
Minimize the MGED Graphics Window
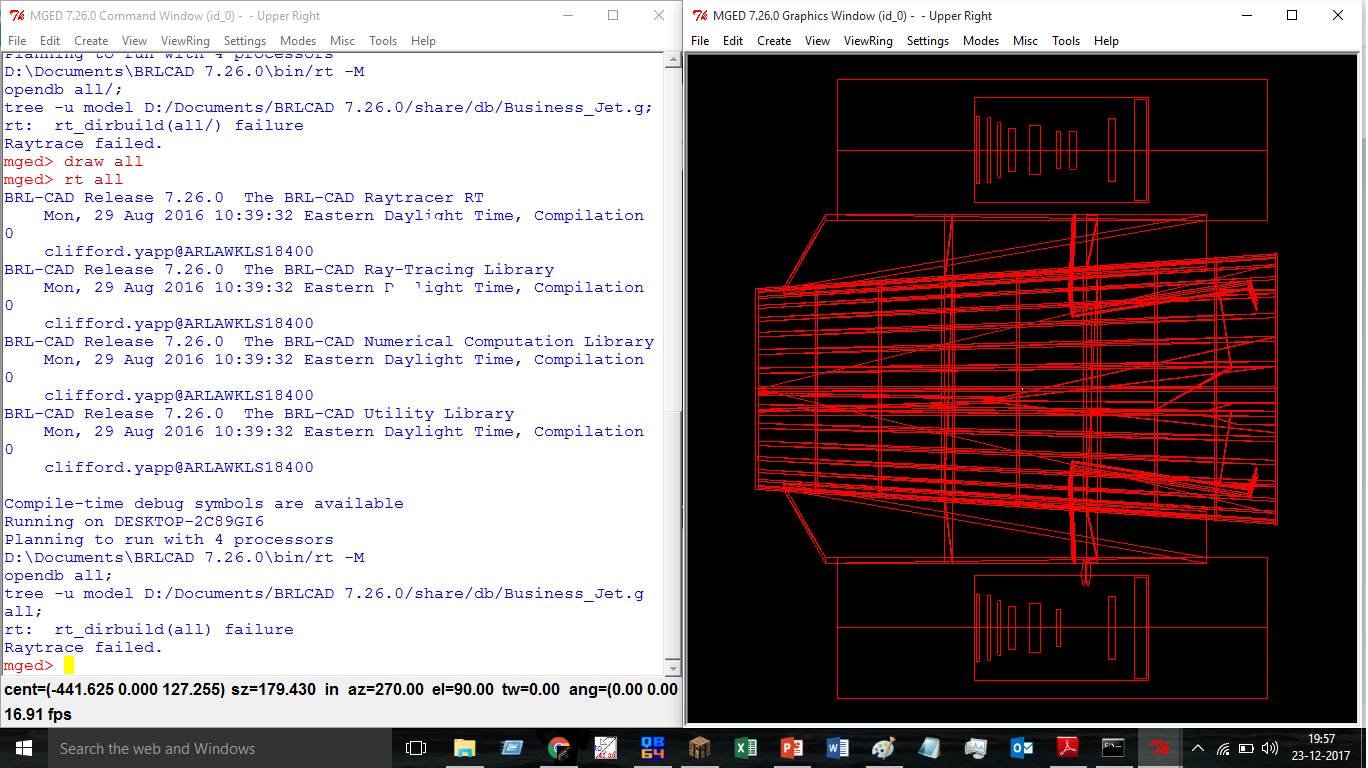pos(1246,15)
